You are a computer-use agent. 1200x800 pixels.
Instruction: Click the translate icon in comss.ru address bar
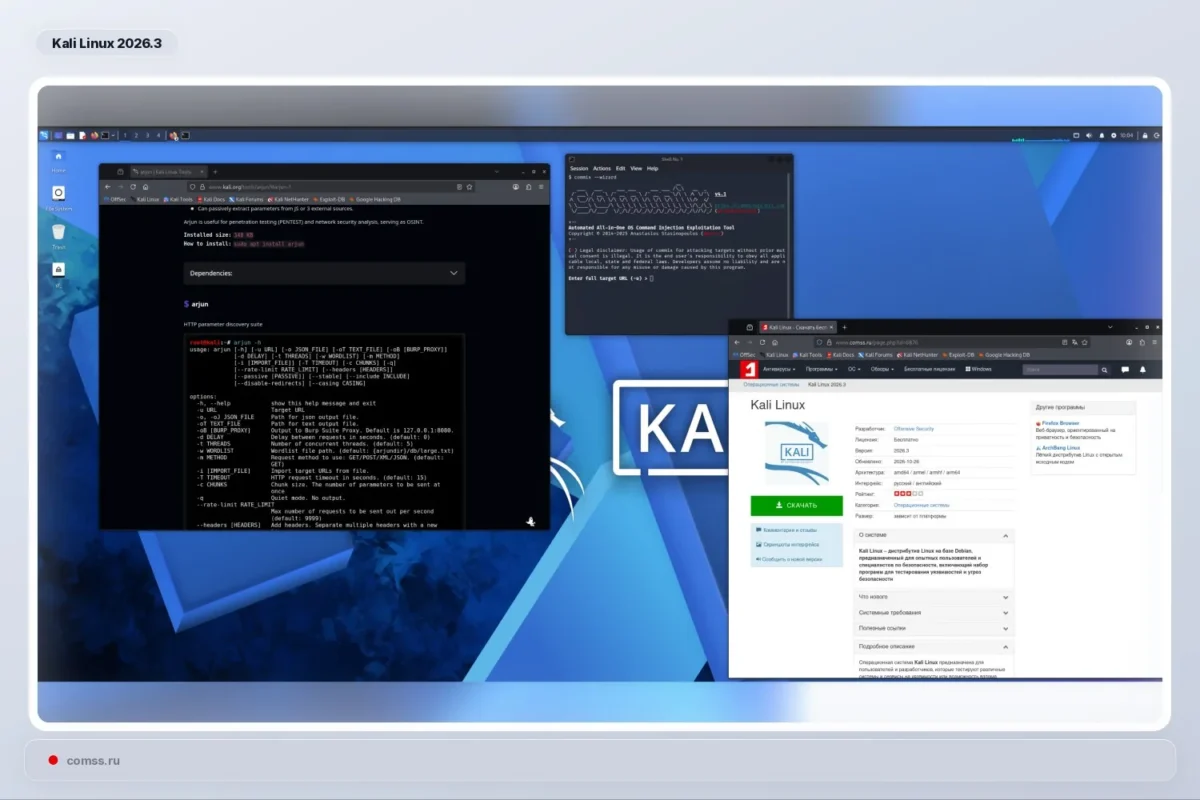1075,342
